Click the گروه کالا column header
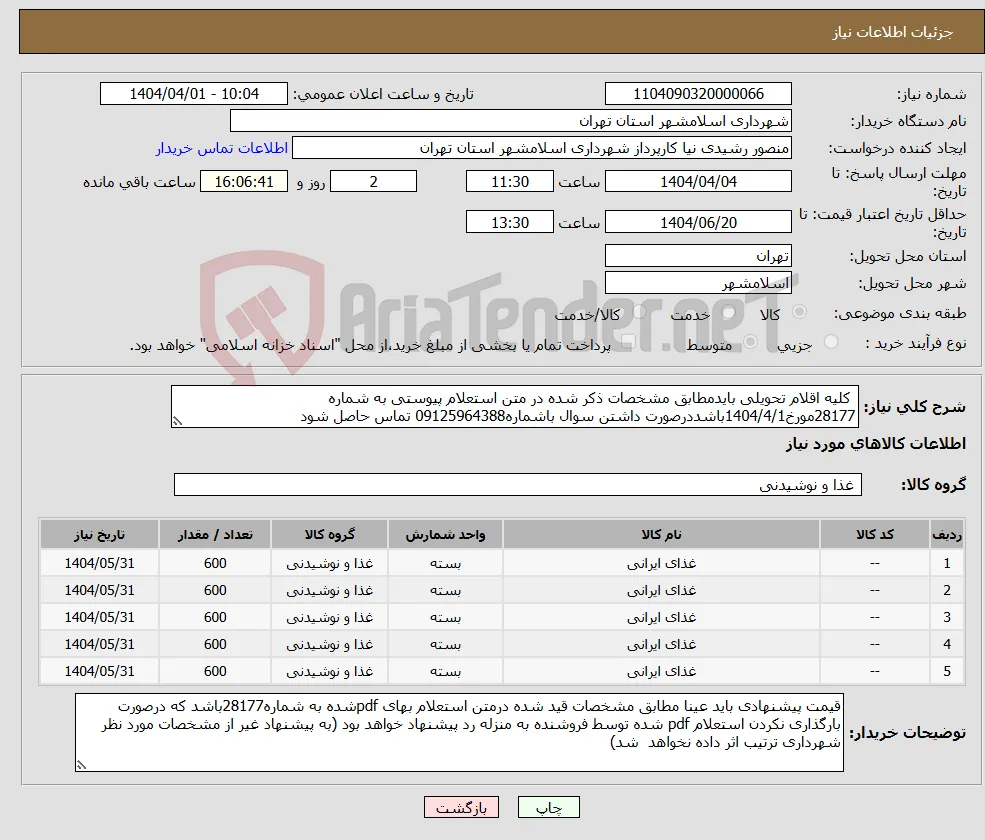This screenshot has width=985, height=840. point(329,534)
